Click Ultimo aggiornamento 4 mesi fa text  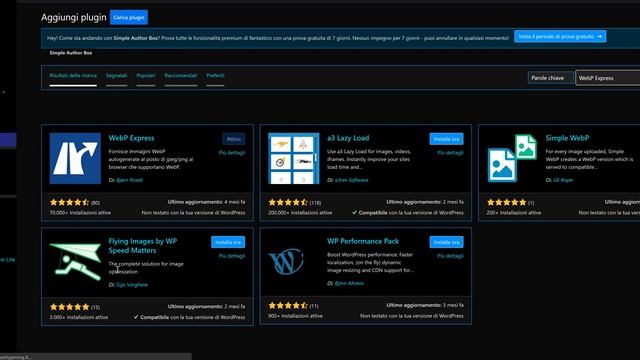click(x=206, y=202)
